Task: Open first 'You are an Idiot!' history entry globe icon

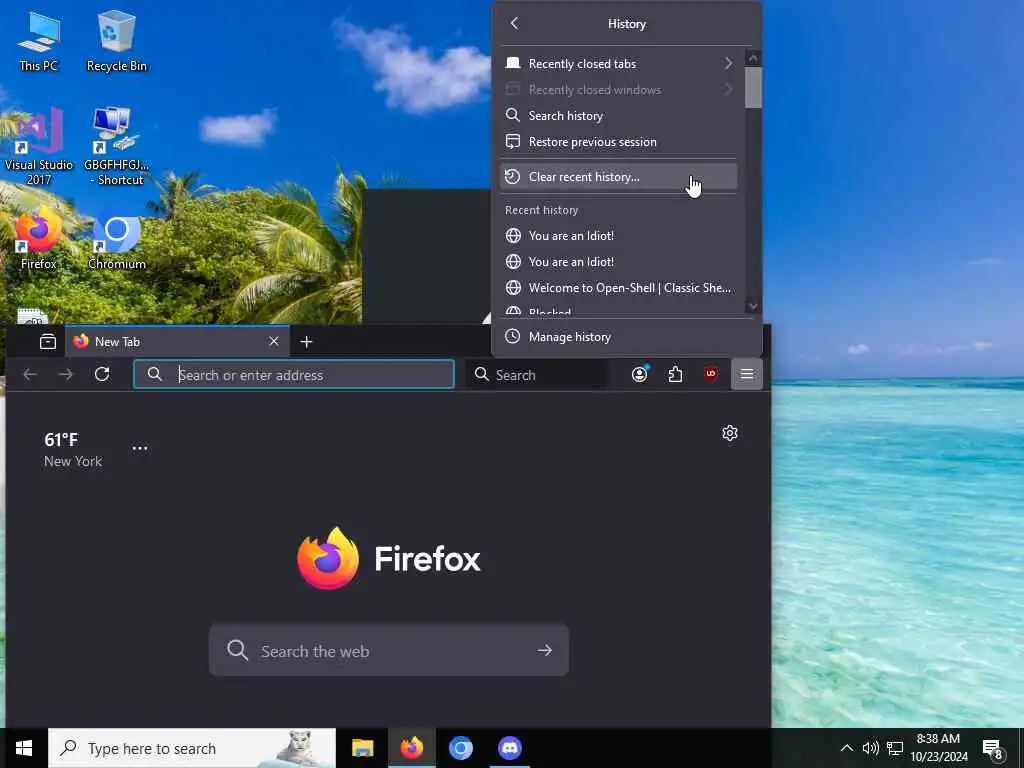Action: (x=513, y=236)
